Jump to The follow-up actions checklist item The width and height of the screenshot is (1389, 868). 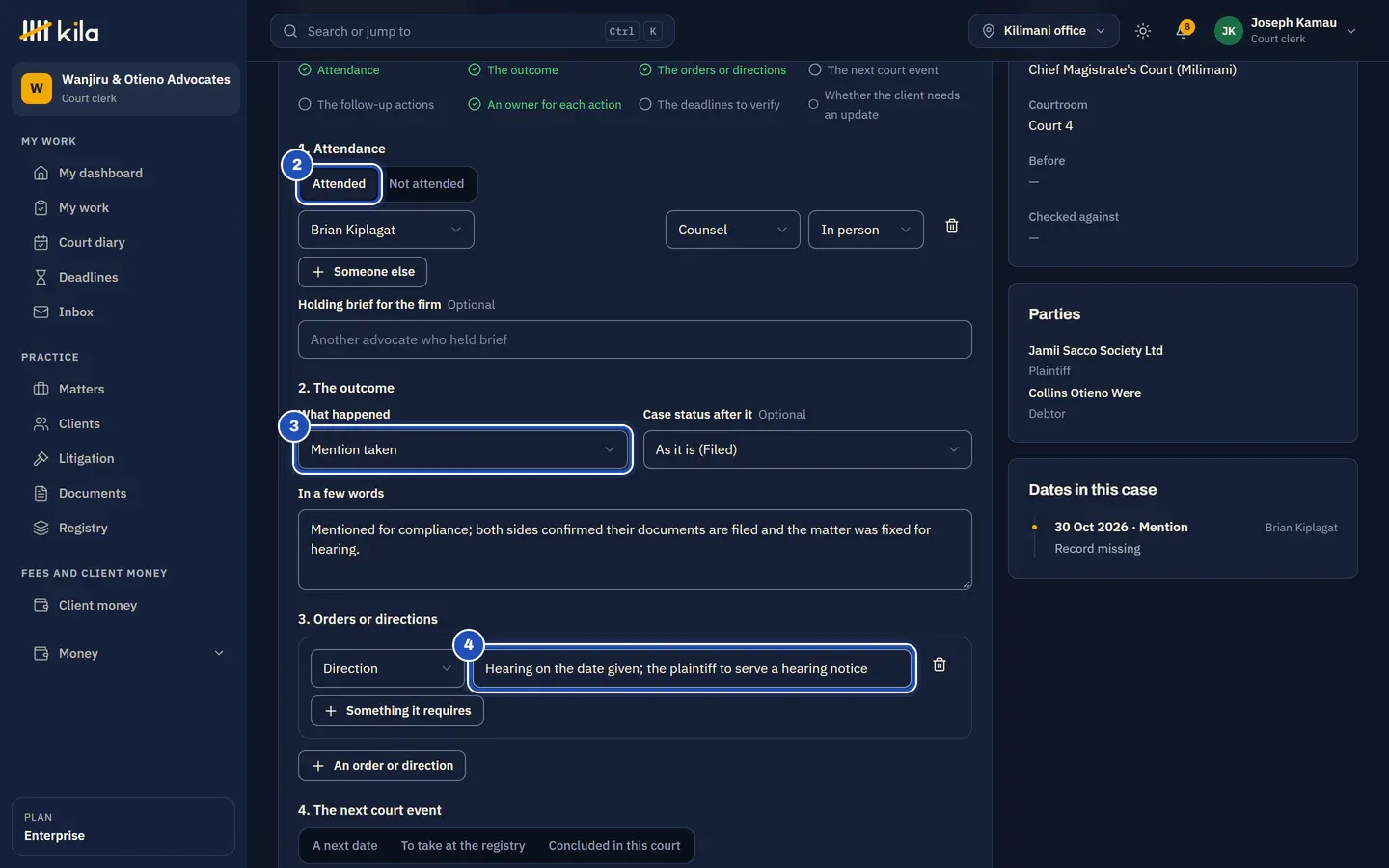(367, 105)
